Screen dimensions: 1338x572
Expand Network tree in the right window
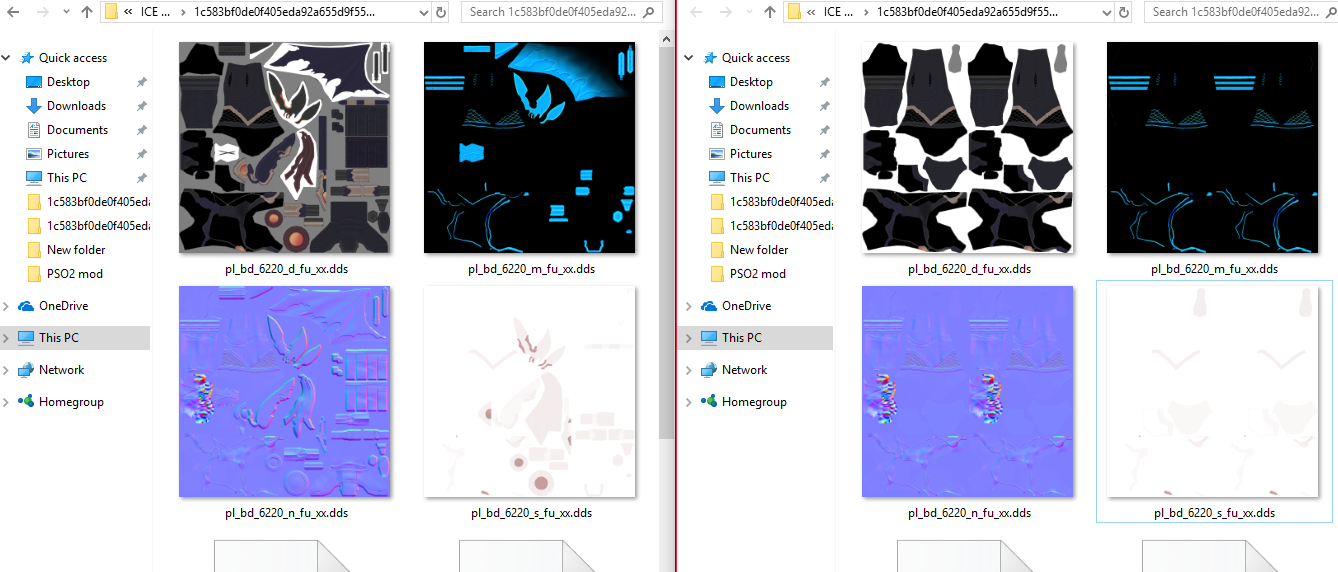click(x=691, y=370)
